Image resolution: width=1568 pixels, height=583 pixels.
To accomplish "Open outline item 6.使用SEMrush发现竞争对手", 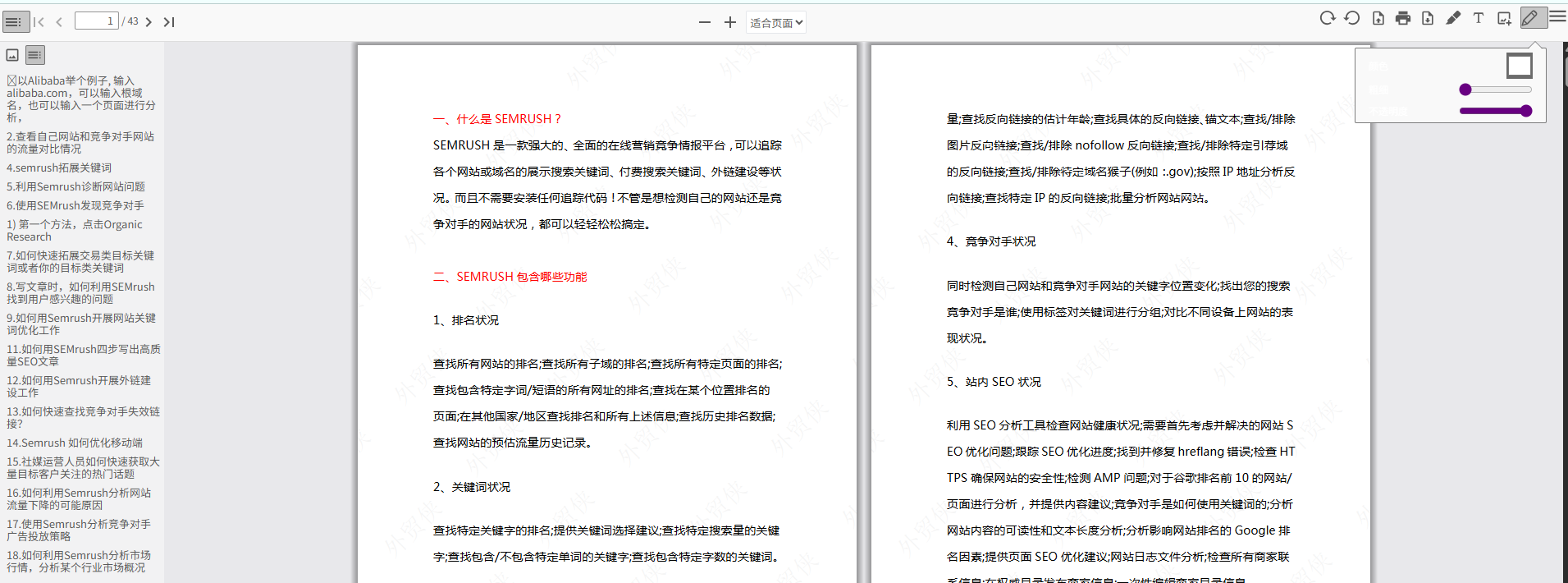I will point(75,205).
